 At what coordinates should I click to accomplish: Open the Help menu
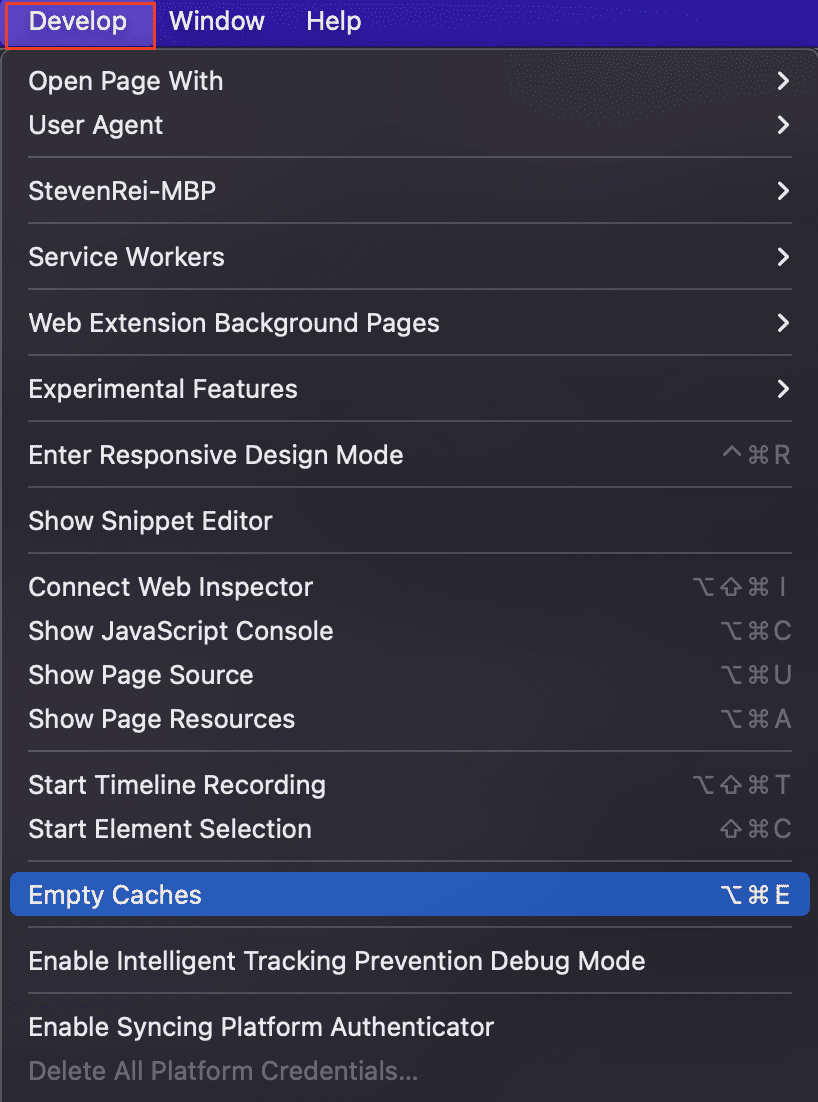333,22
